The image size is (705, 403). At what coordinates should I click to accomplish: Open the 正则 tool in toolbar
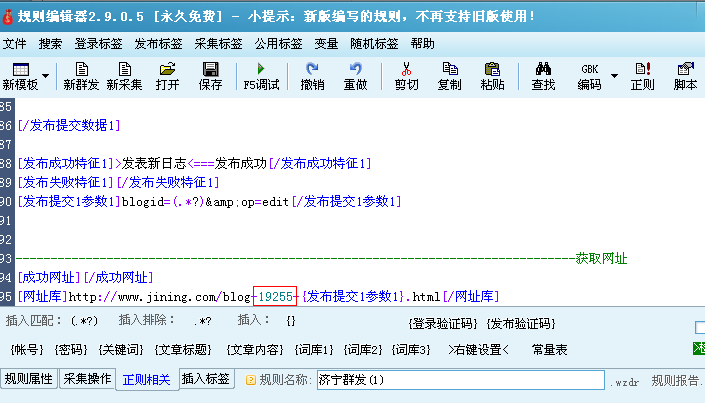[642, 76]
